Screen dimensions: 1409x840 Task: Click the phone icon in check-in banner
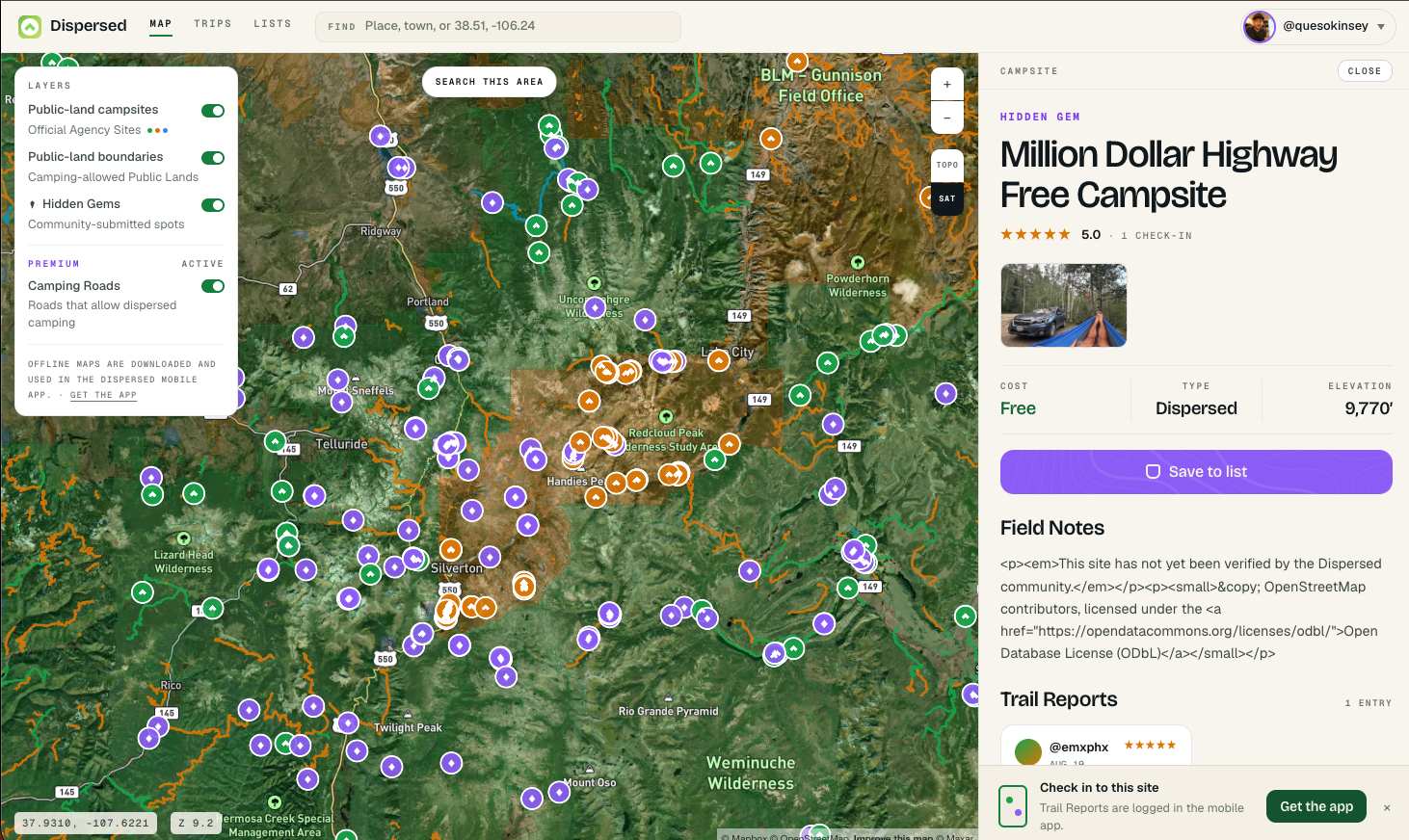tap(1013, 806)
